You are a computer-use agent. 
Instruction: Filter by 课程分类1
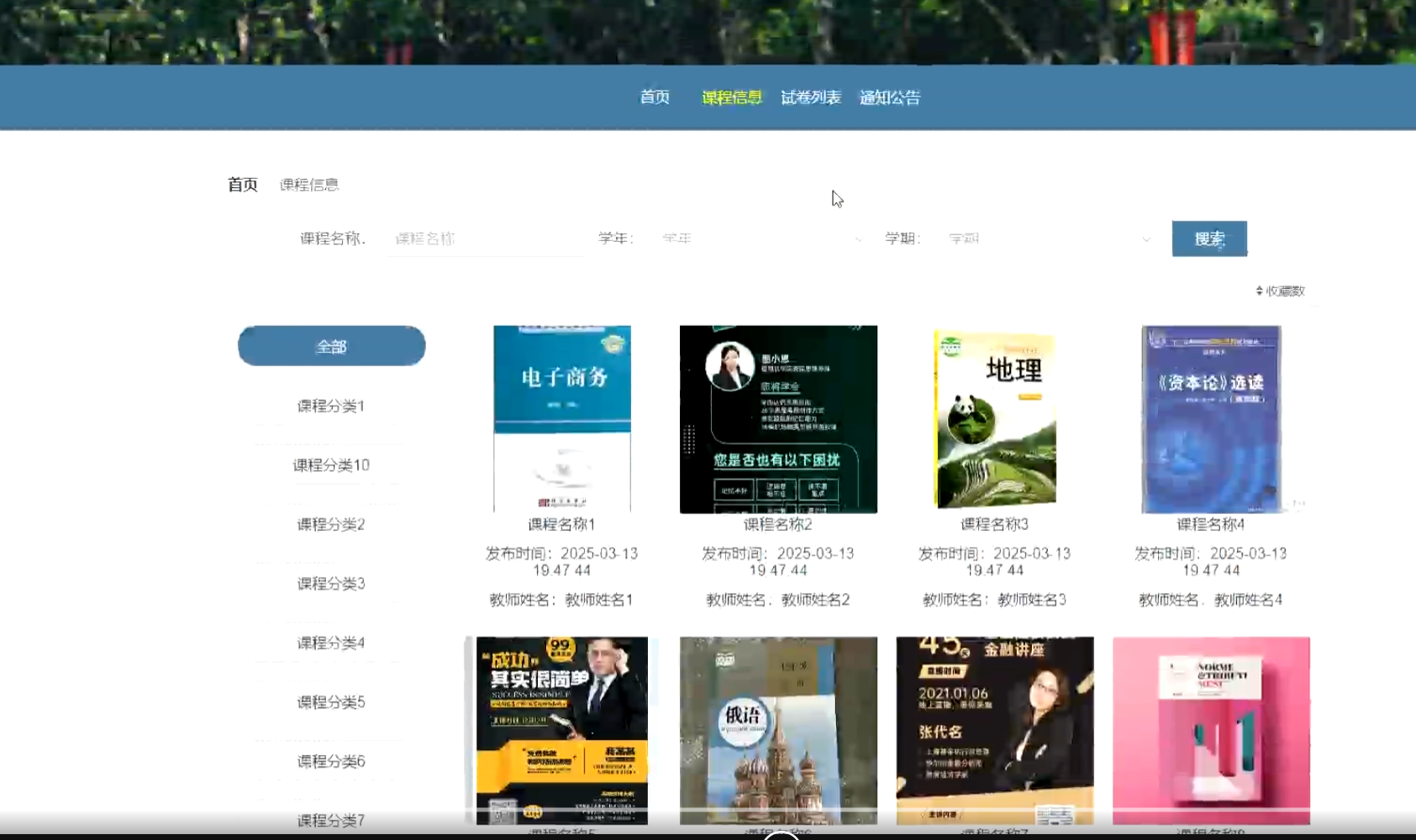(x=331, y=406)
